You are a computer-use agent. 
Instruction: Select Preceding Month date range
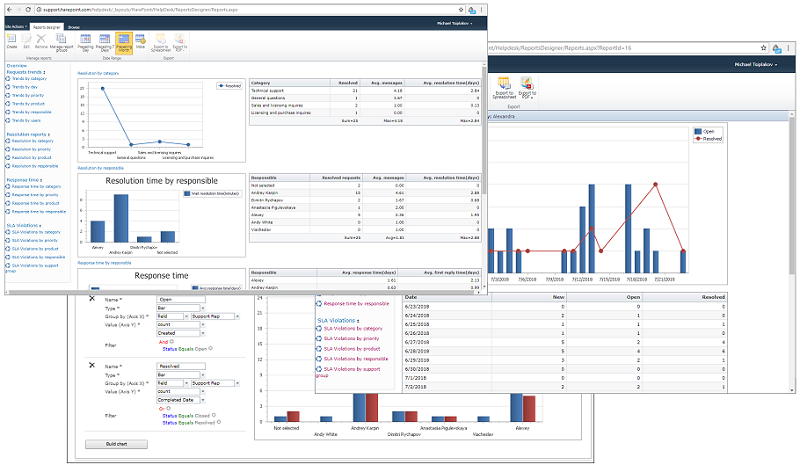(124, 43)
